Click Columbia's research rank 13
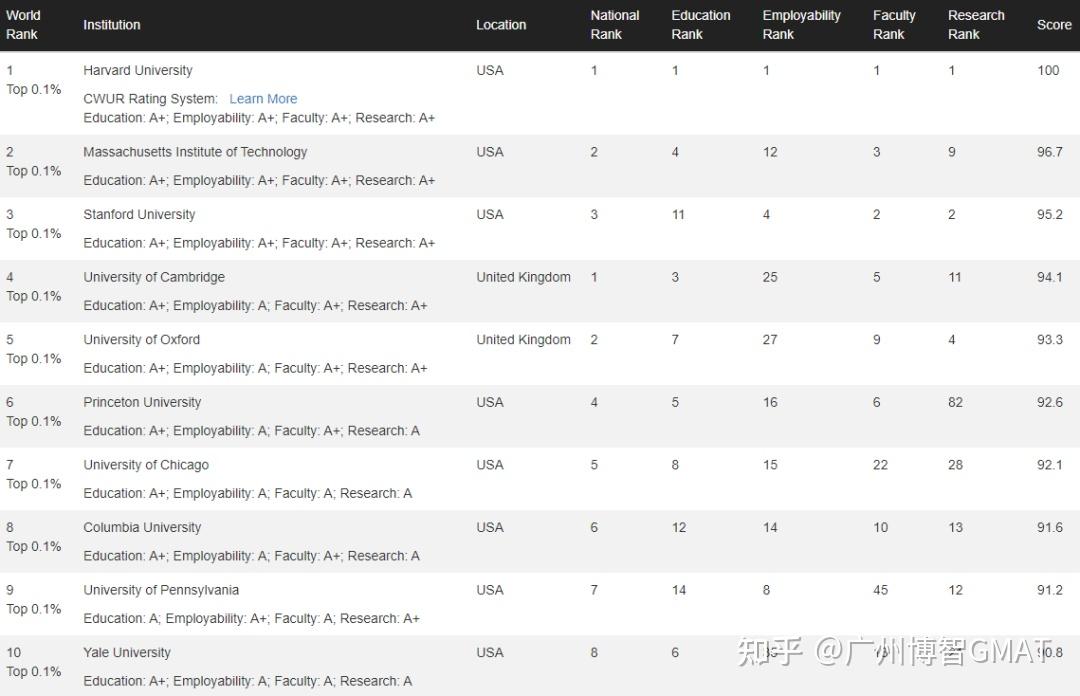This screenshot has width=1080, height=696. [x=955, y=527]
